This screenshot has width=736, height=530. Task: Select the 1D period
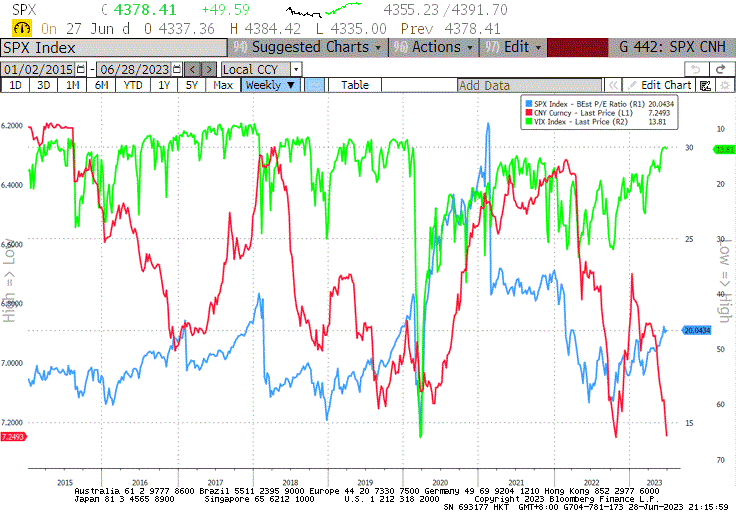click(x=15, y=85)
